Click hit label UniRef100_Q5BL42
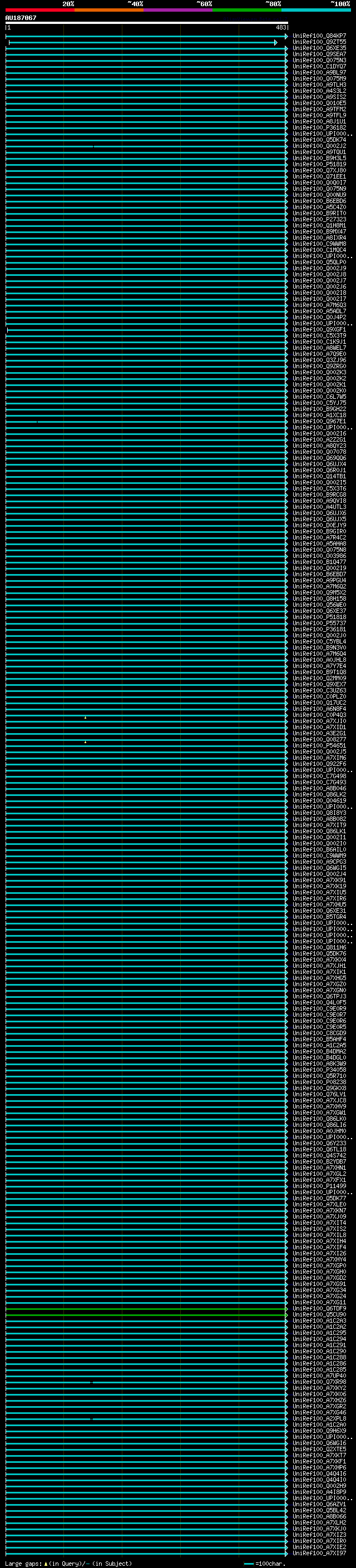356x1568 pixels. (319, 1510)
